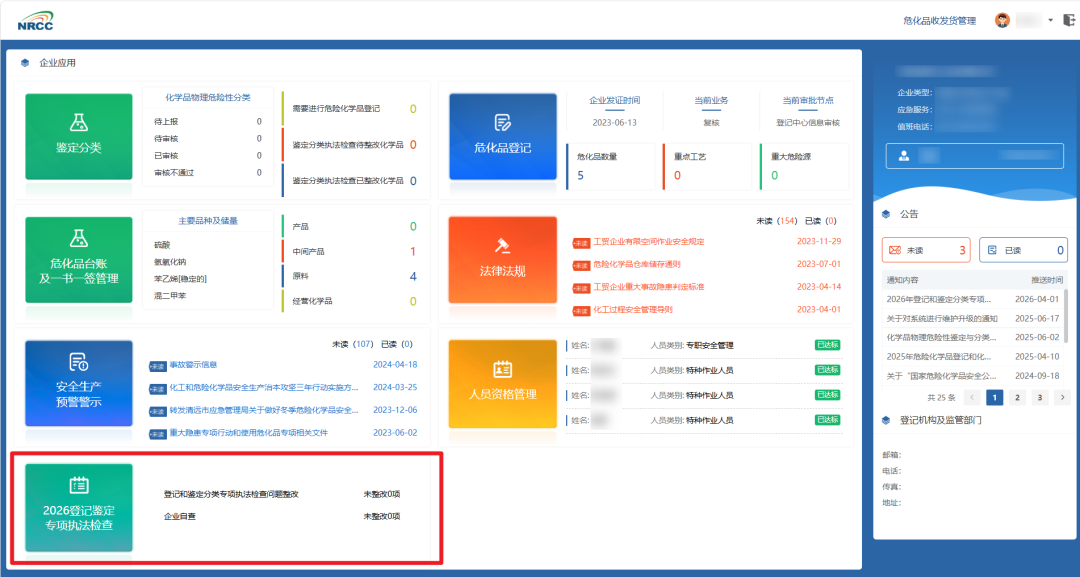Viewport: 1080px width, 577px height.
Task: Open 化工过程安全管理导则 link
Action: [x=633, y=310]
